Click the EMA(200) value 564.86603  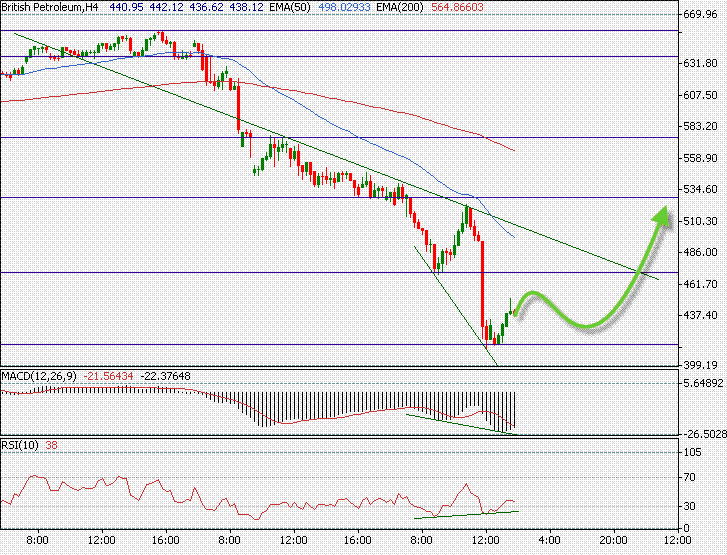pyautogui.click(x=457, y=7)
